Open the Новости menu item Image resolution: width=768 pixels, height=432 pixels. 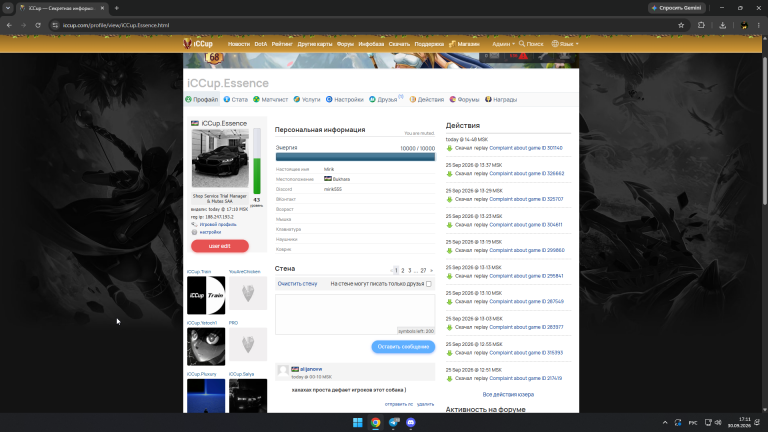point(239,44)
